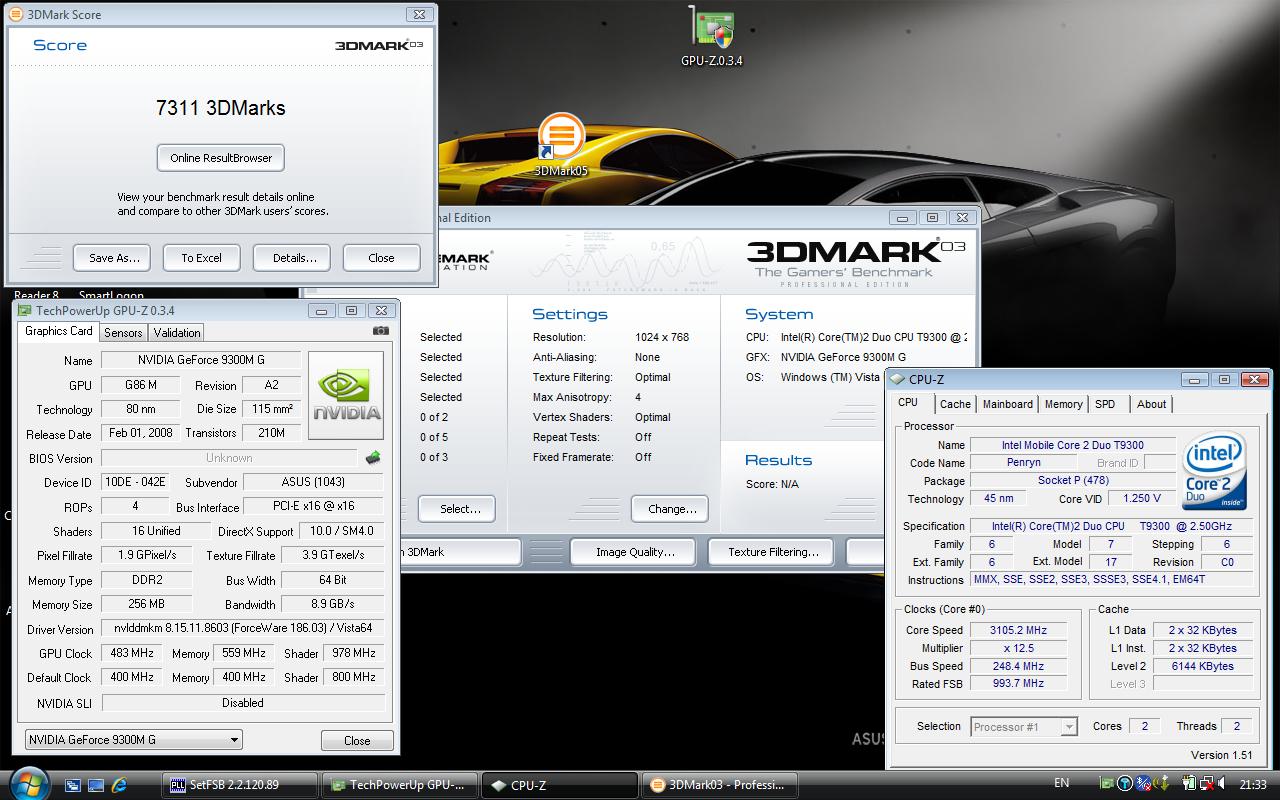The width and height of the screenshot is (1280, 800).
Task: Click the Bluetooth tray icon
Action: pyautogui.click(x=1143, y=783)
